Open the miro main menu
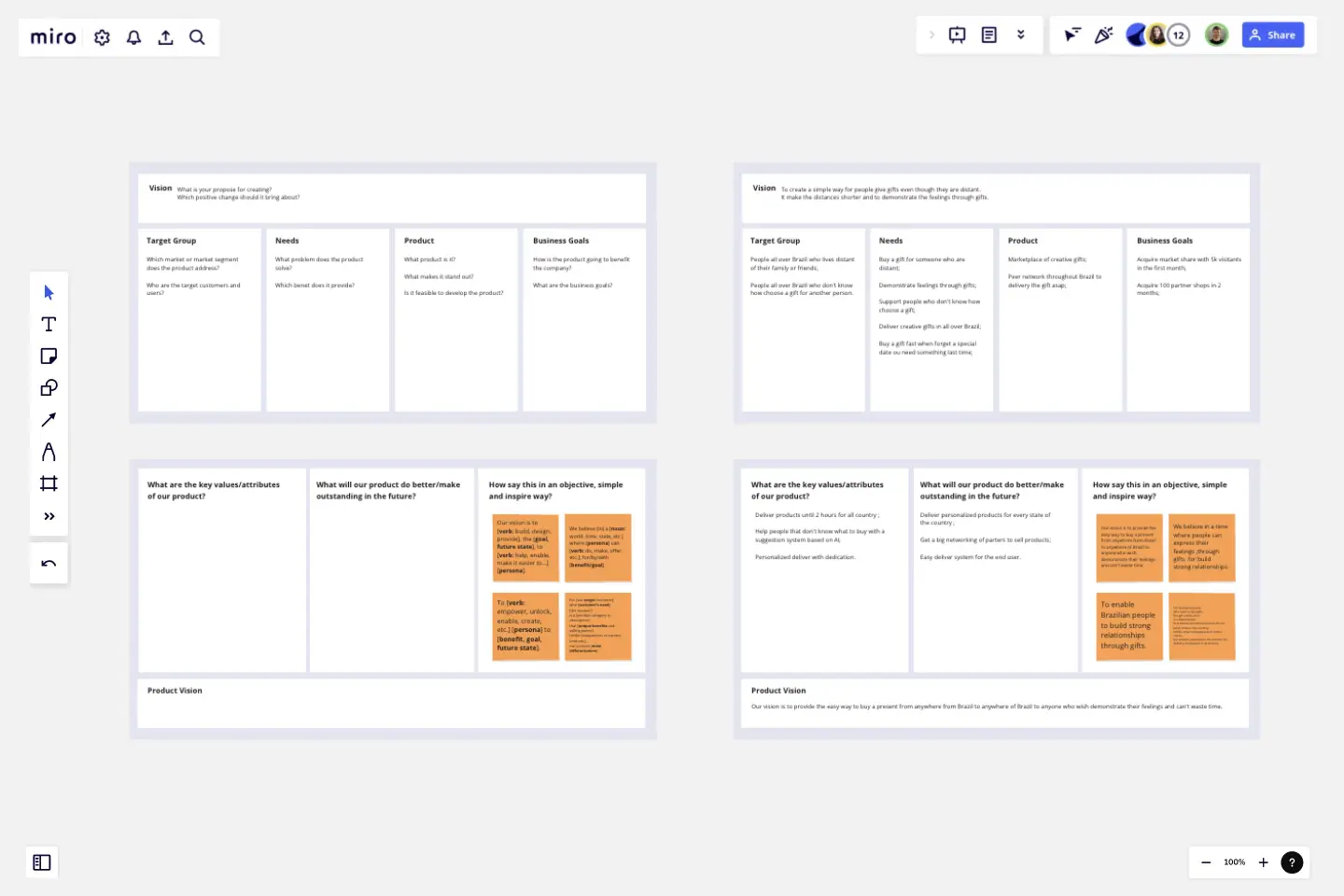 point(52,37)
